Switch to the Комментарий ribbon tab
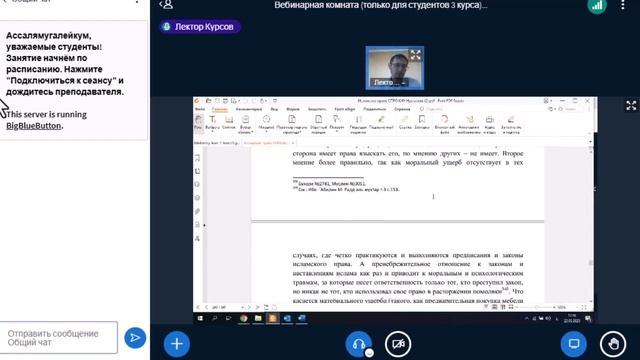This screenshot has width=640, height=360. tap(249, 109)
